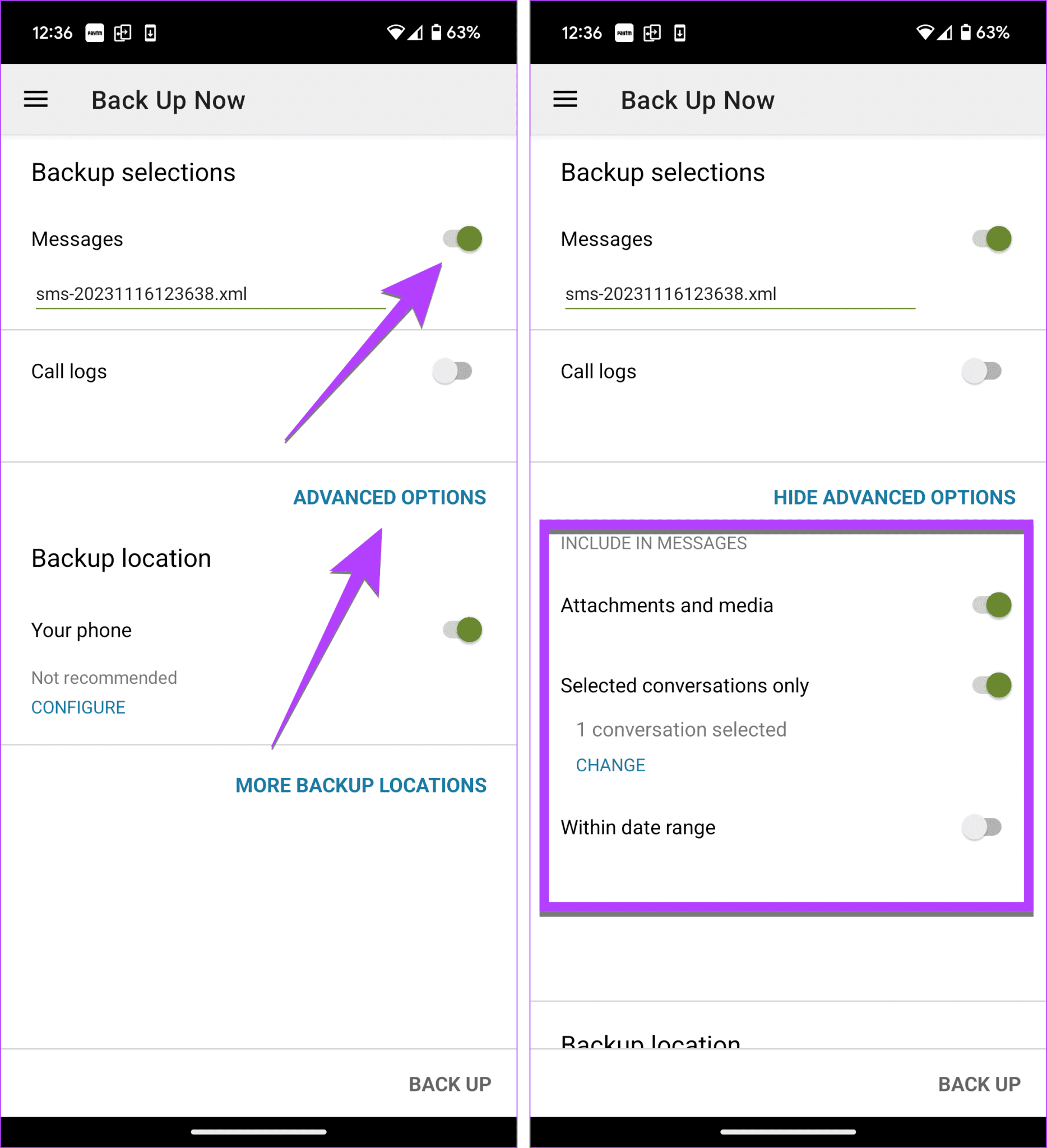The height and width of the screenshot is (1148, 1047).
Task: Tap the clock showing 12:36
Action: click(x=53, y=33)
